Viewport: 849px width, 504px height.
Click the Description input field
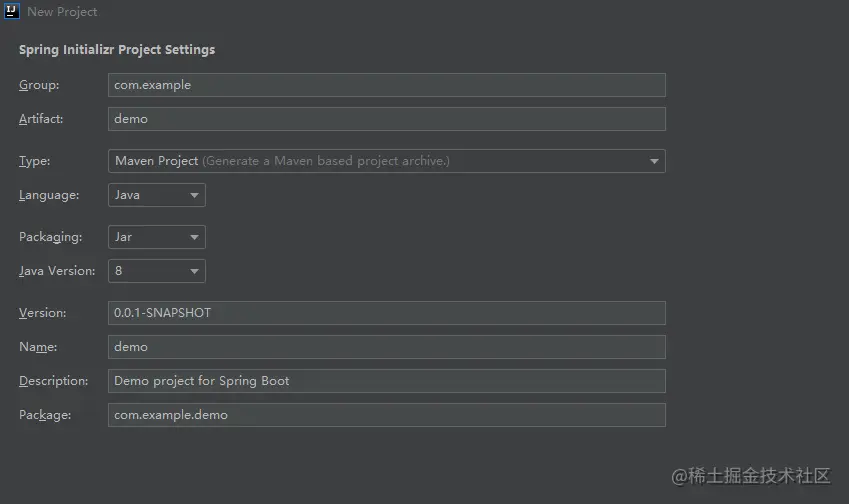pyautogui.click(x=387, y=381)
